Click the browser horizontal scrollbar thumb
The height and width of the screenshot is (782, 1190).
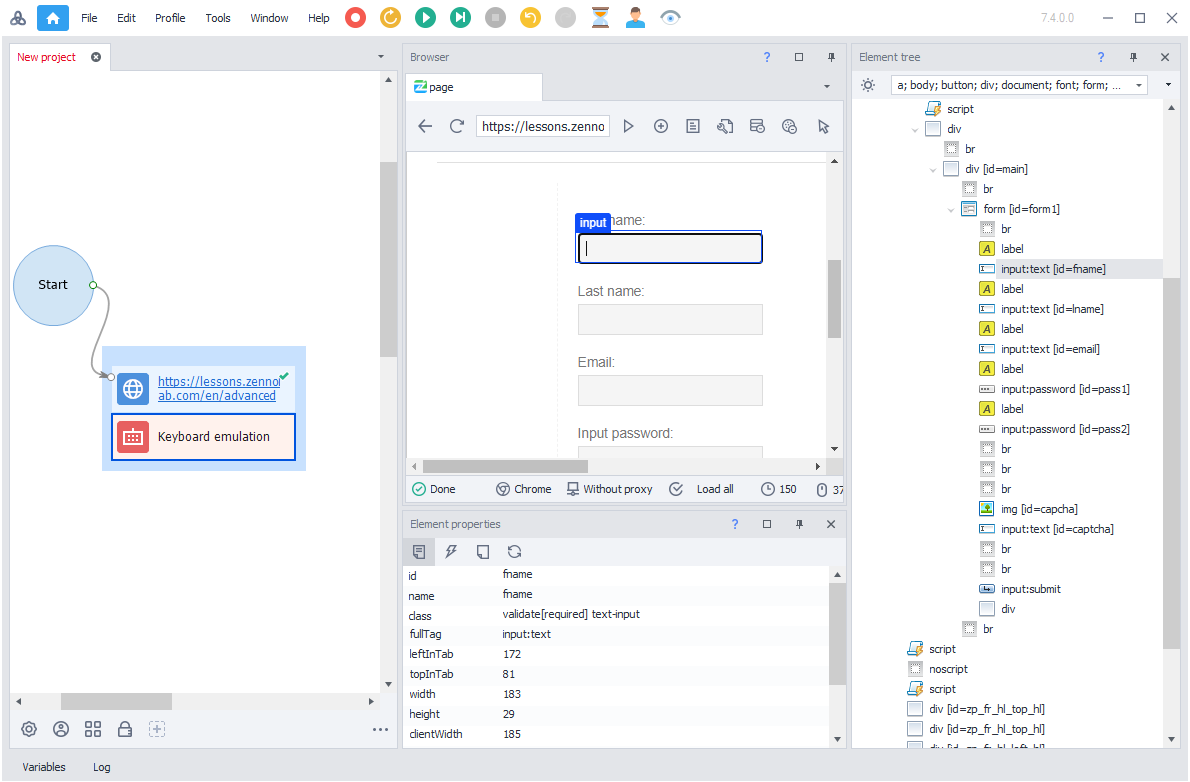pos(505,466)
